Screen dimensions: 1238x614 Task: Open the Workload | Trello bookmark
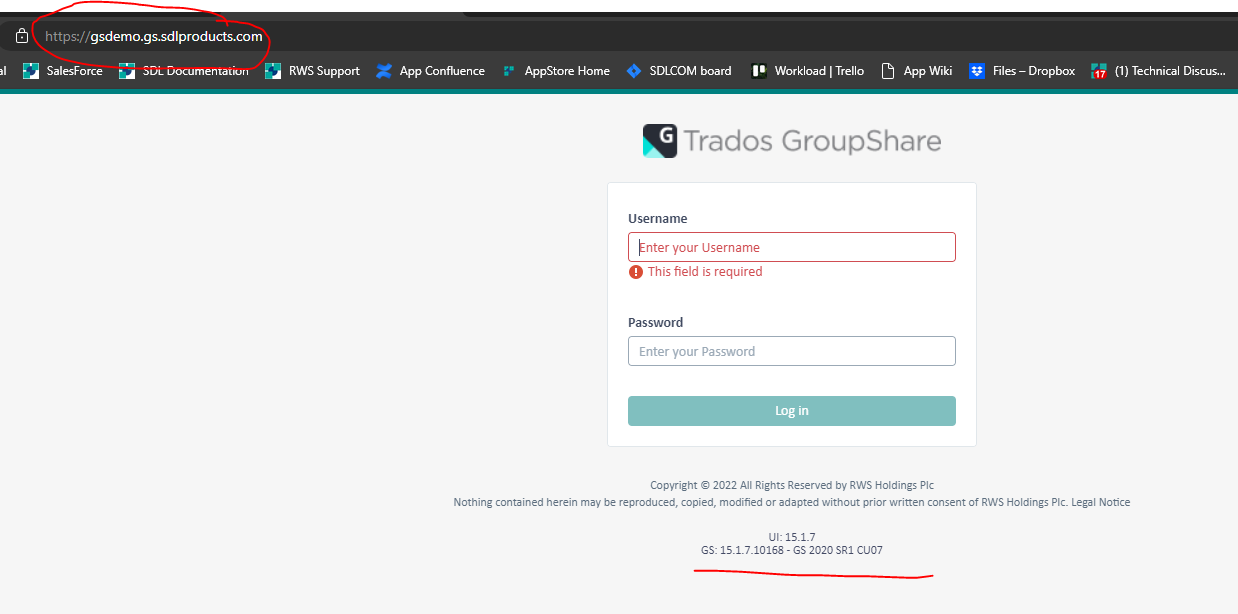click(x=808, y=71)
